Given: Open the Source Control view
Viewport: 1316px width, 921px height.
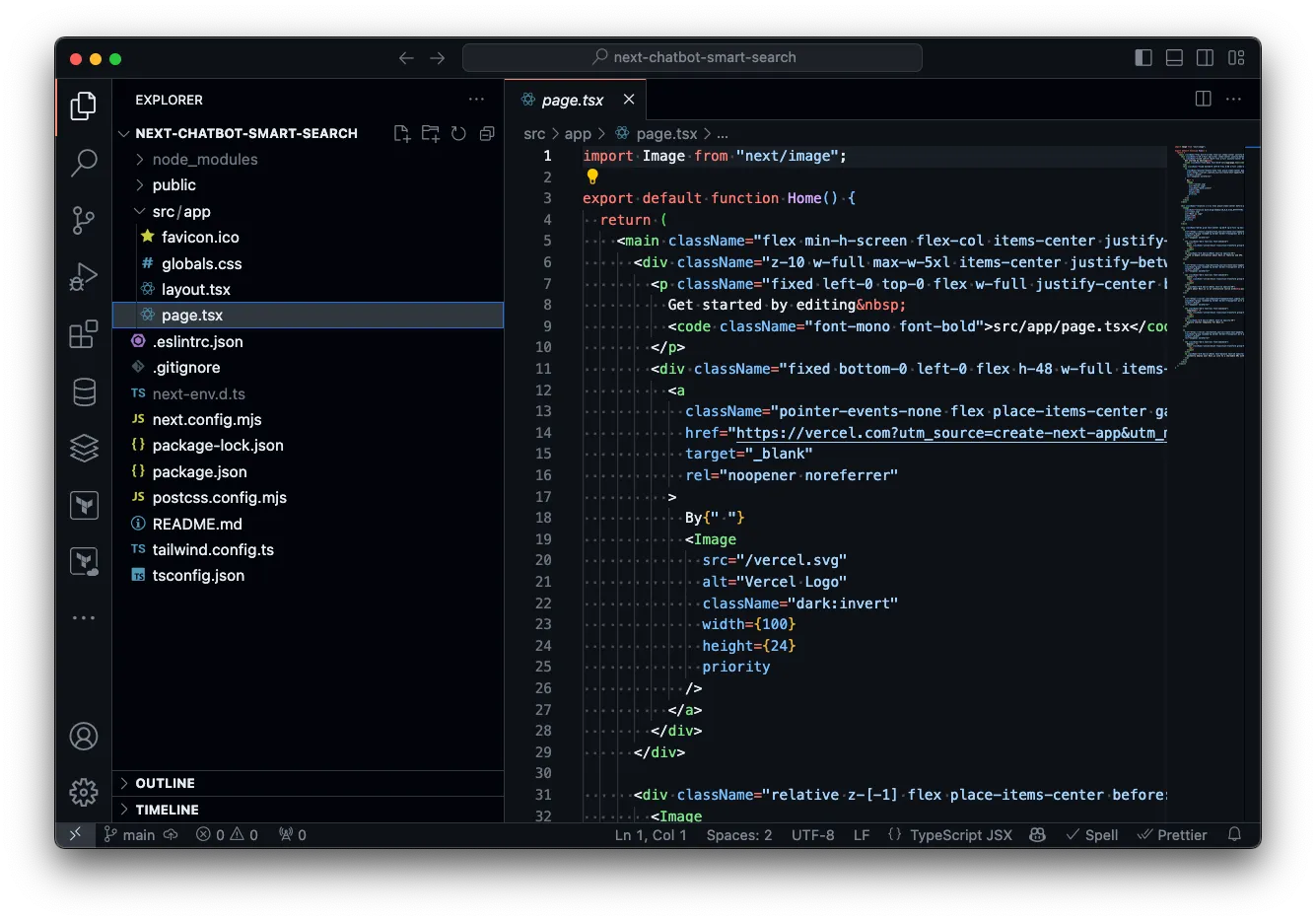Looking at the screenshot, I should click(84, 220).
